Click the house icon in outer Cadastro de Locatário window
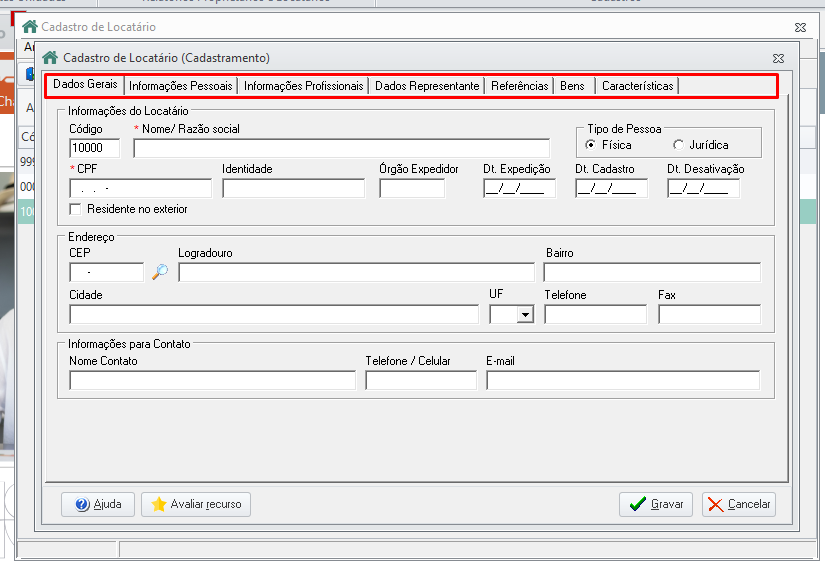The height and width of the screenshot is (563, 825). [30, 26]
